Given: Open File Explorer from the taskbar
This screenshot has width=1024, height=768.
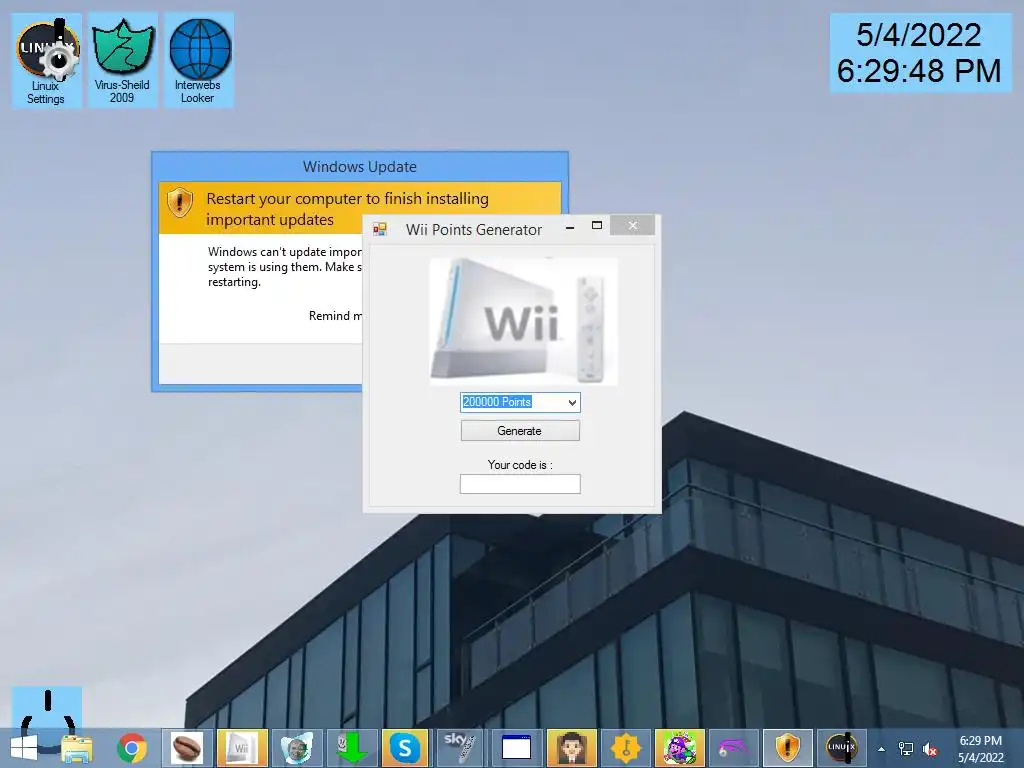Looking at the screenshot, I should coord(77,748).
